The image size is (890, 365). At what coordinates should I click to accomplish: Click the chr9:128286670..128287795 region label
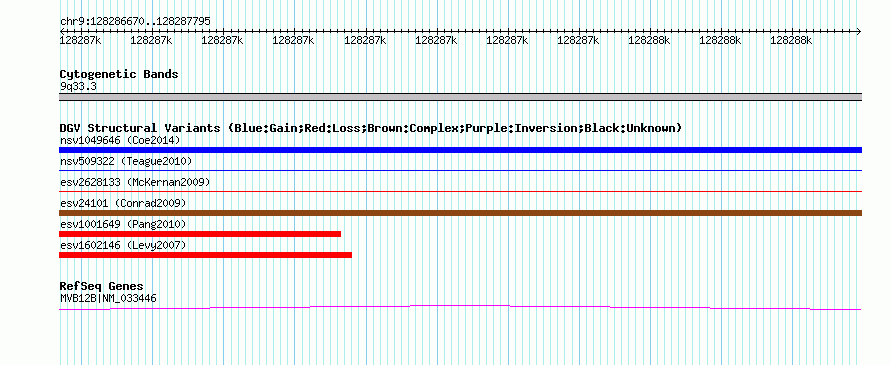coord(135,22)
